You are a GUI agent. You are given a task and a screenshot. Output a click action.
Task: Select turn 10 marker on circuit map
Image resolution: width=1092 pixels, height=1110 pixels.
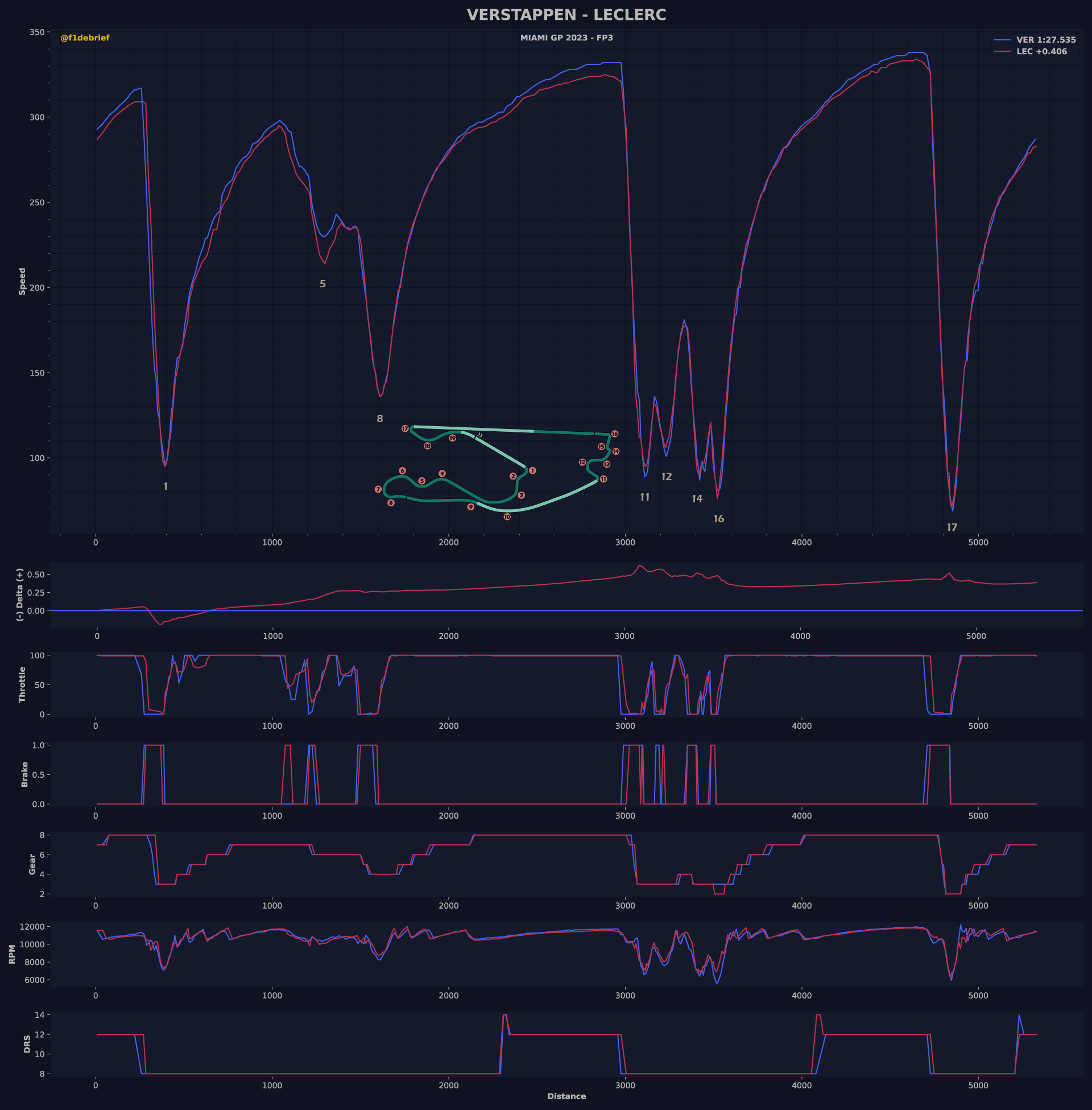(x=507, y=517)
